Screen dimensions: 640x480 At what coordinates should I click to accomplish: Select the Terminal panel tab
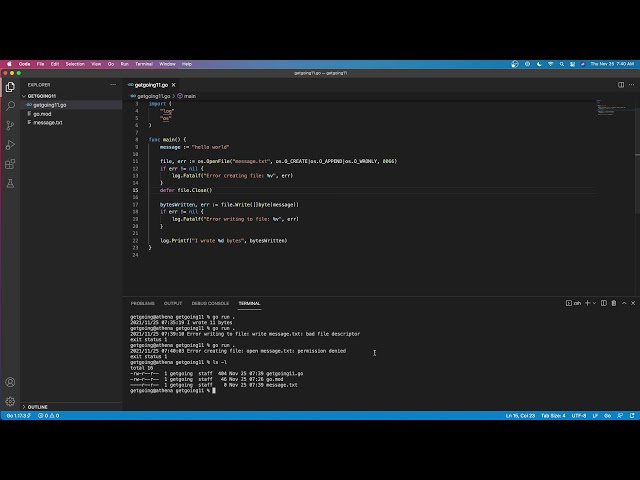tap(249, 303)
